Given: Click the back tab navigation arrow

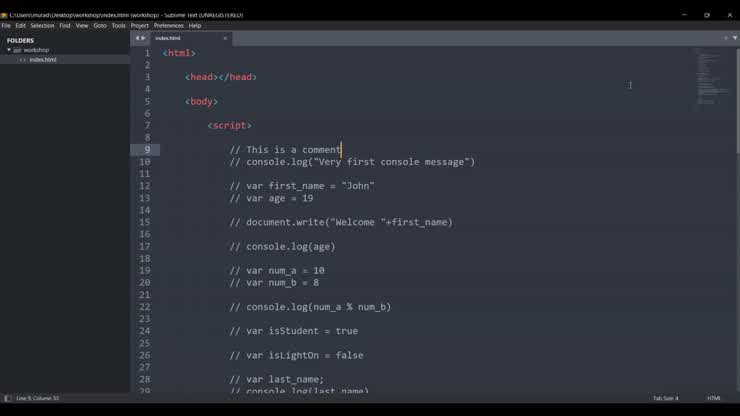Looking at the screenshot, I should (137, 38).
